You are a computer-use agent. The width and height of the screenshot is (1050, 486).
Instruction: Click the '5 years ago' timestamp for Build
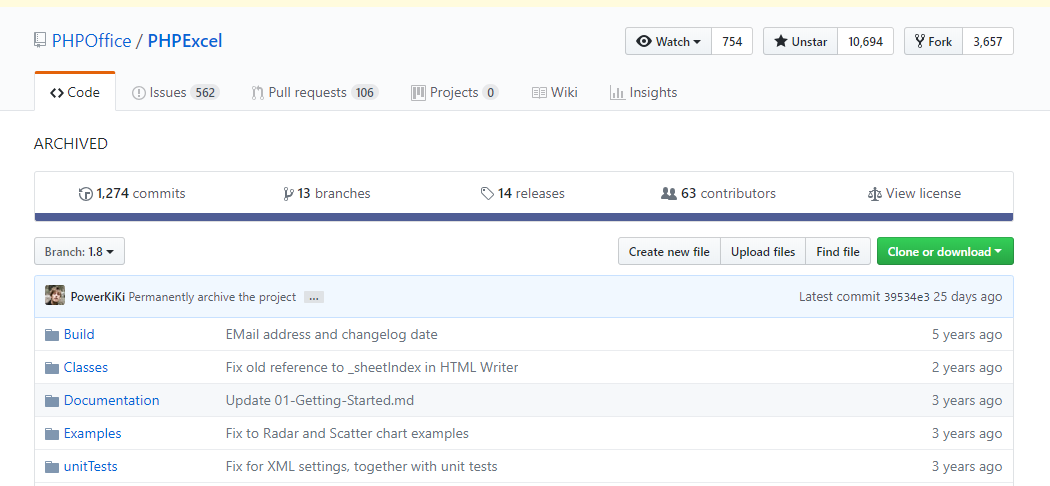pos(967,334)
